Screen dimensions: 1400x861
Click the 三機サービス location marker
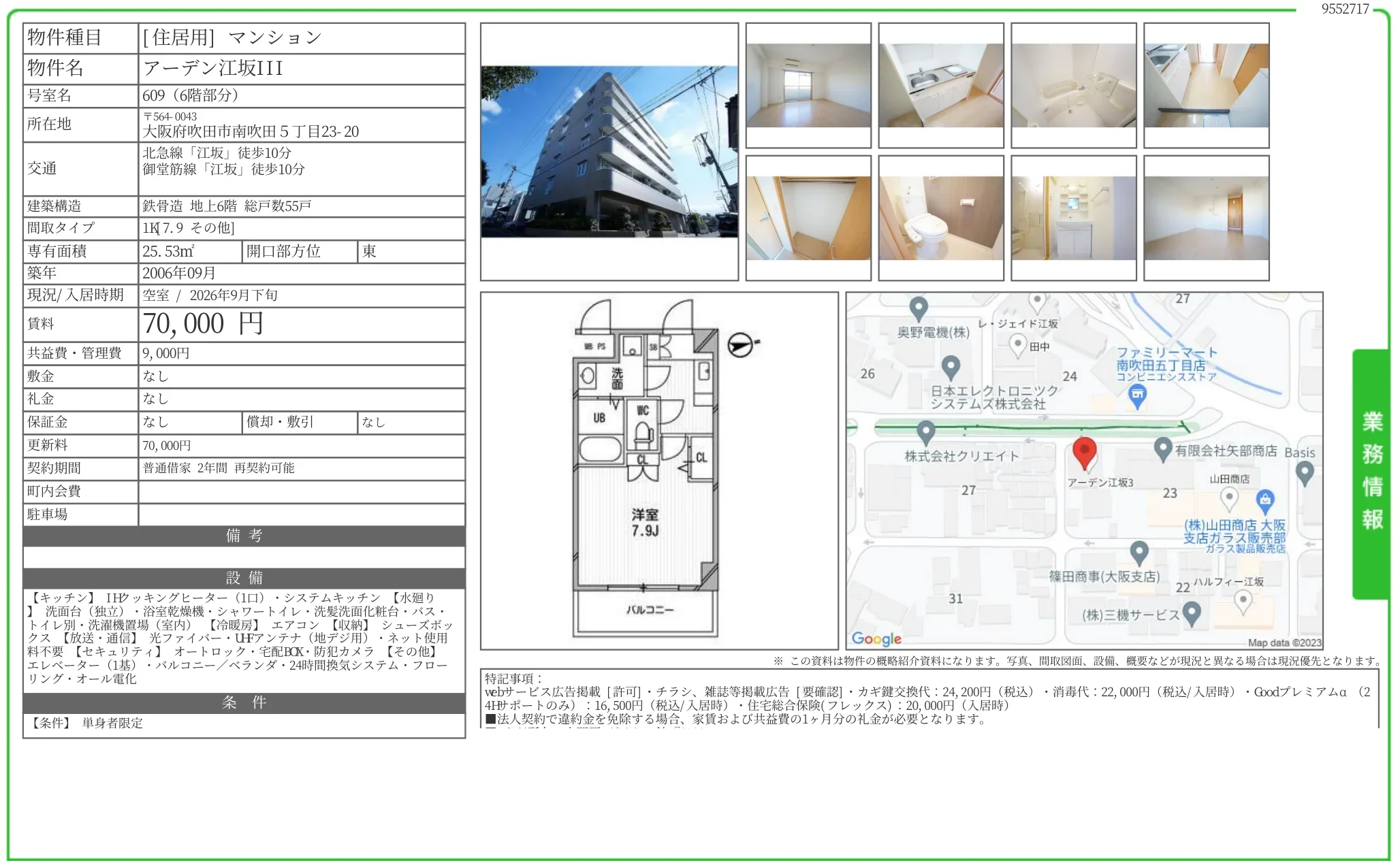[x=1192, y=614]
